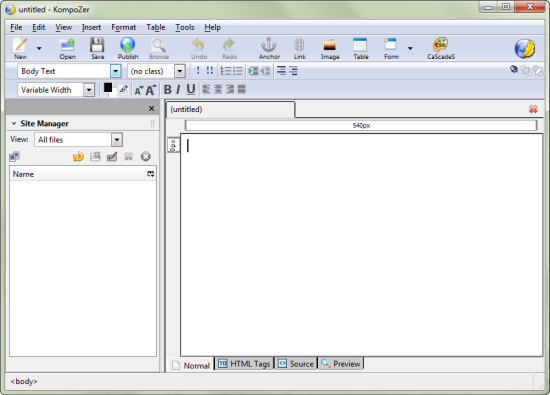
Task: Click the outdent text icon
Action: pos(265,71)
